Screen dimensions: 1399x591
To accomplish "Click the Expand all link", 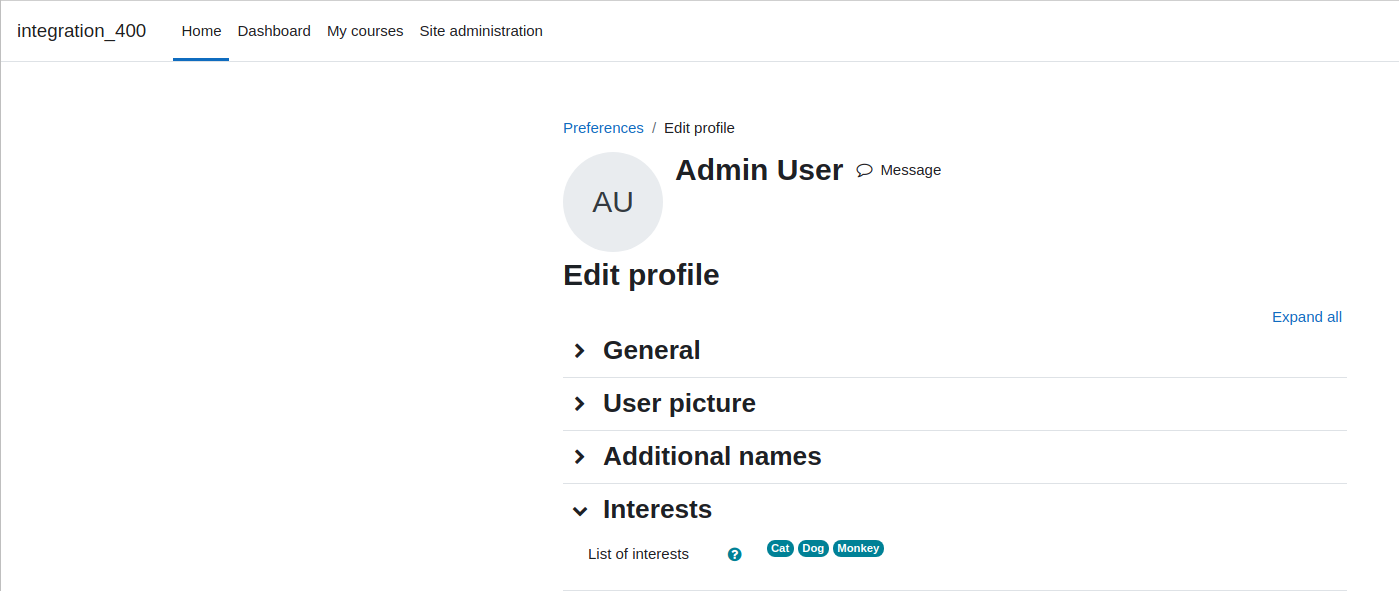I will tap(1307, 317).
